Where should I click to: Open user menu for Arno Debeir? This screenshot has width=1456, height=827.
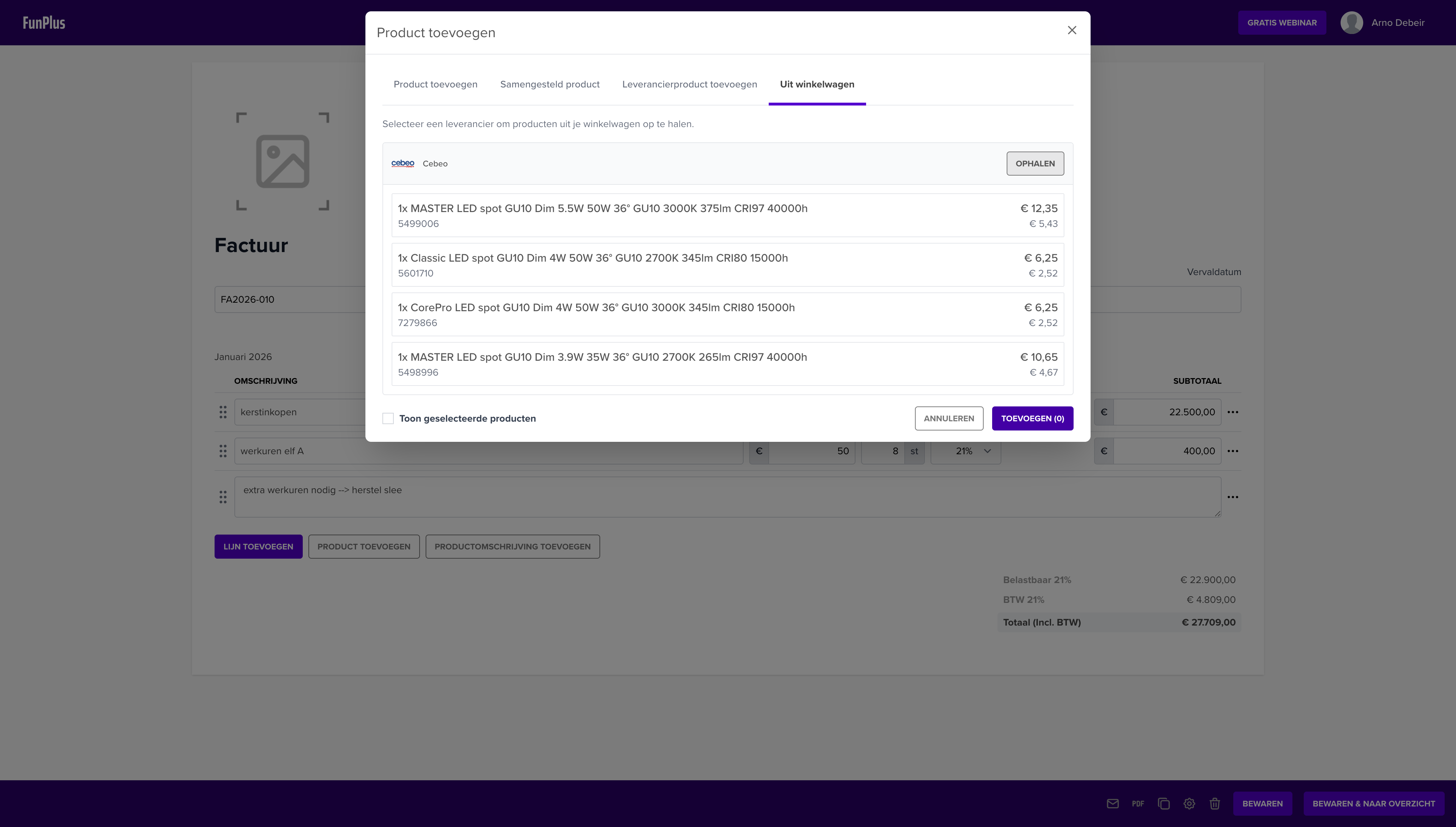pos(1382,23)
